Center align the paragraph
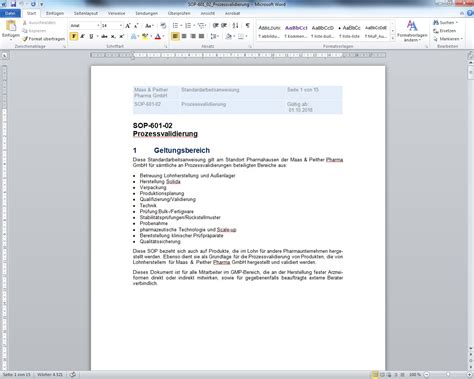This screenshot has width=474, height=379. pos(184,36)
